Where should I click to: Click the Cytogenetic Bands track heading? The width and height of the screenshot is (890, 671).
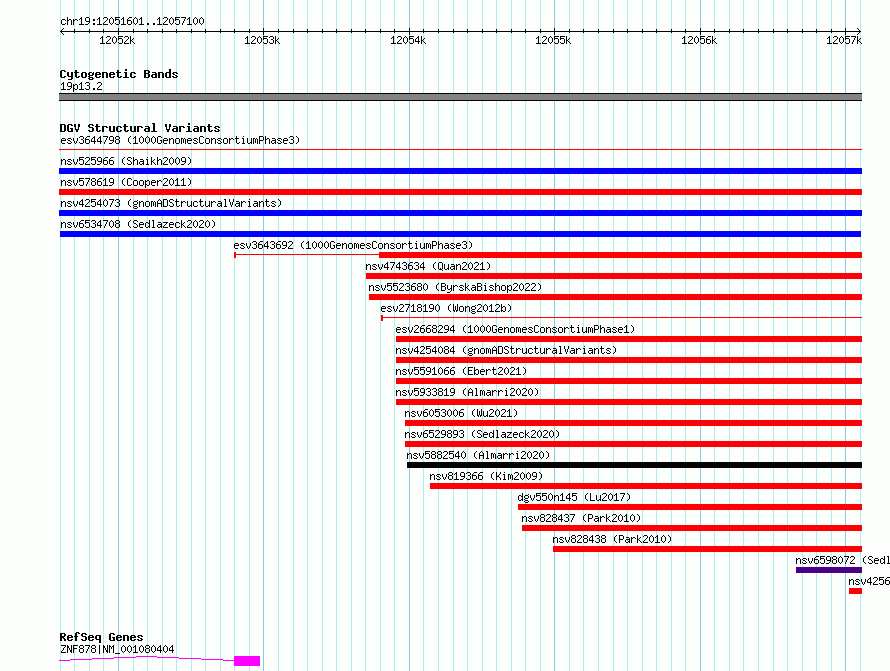coord(119,74)
